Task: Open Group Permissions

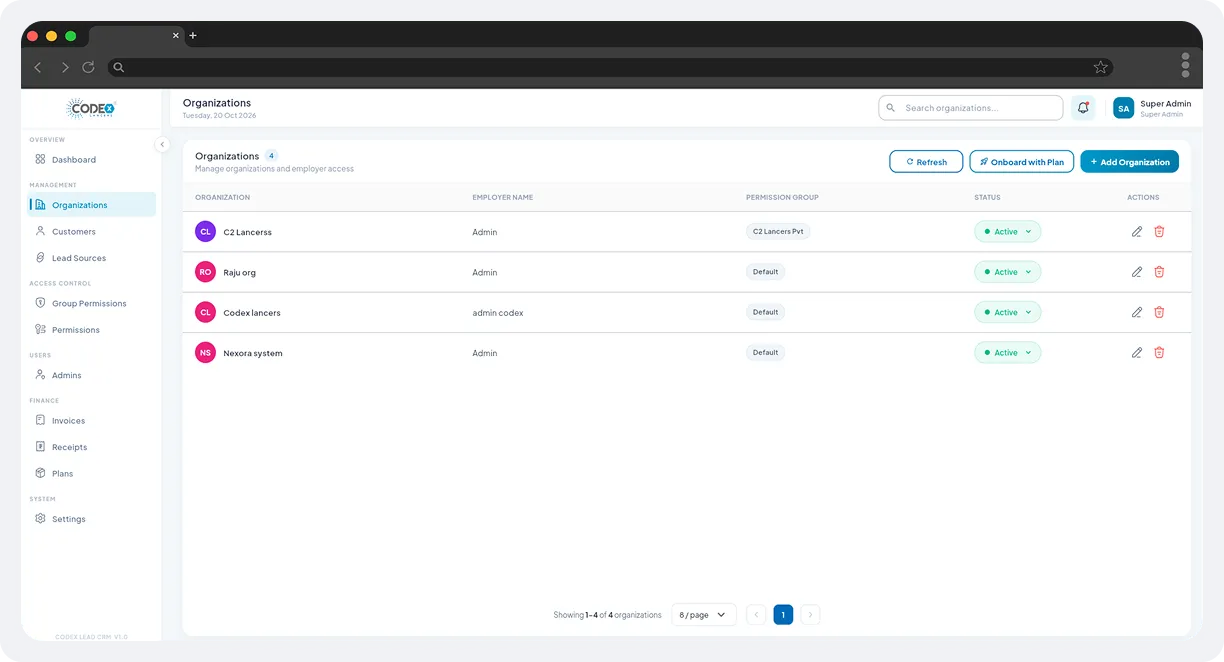Action: (91, 303)
